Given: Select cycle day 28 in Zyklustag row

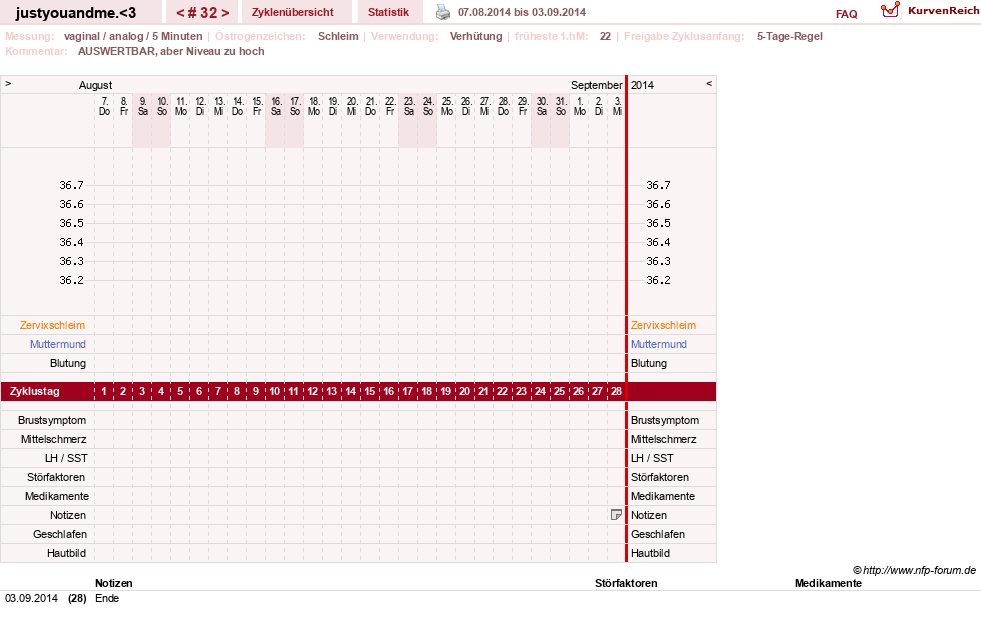Looking at the screenshot, I should click(616, 391).
